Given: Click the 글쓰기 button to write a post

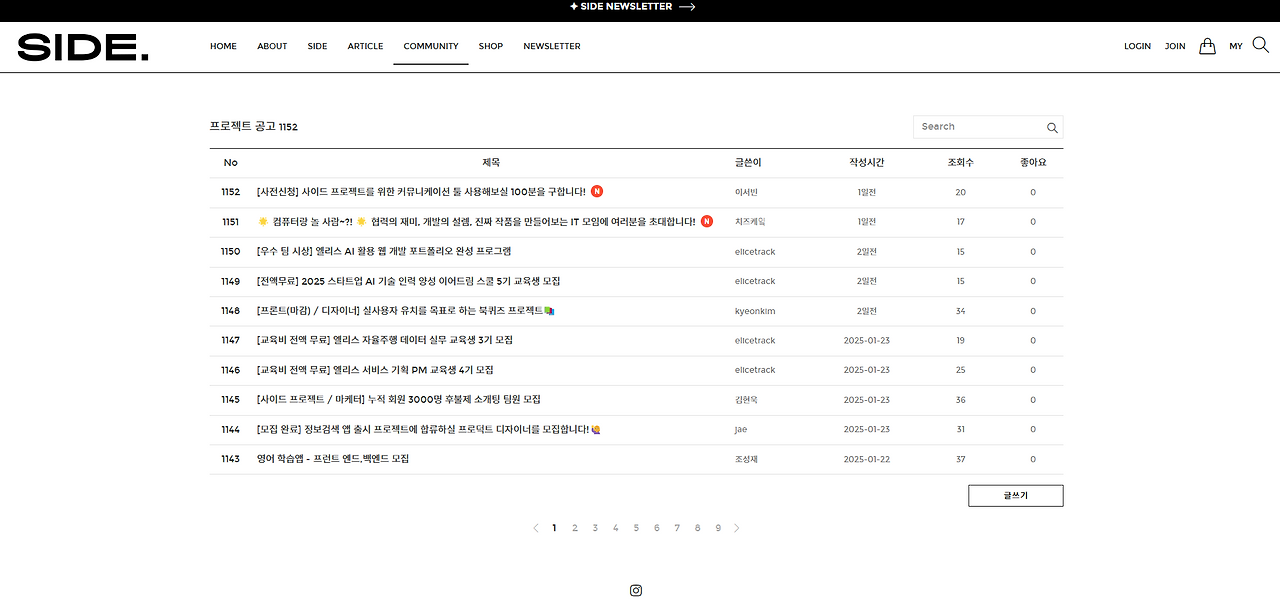Looking at the screenshot, I should click(x=1015, y=495).
